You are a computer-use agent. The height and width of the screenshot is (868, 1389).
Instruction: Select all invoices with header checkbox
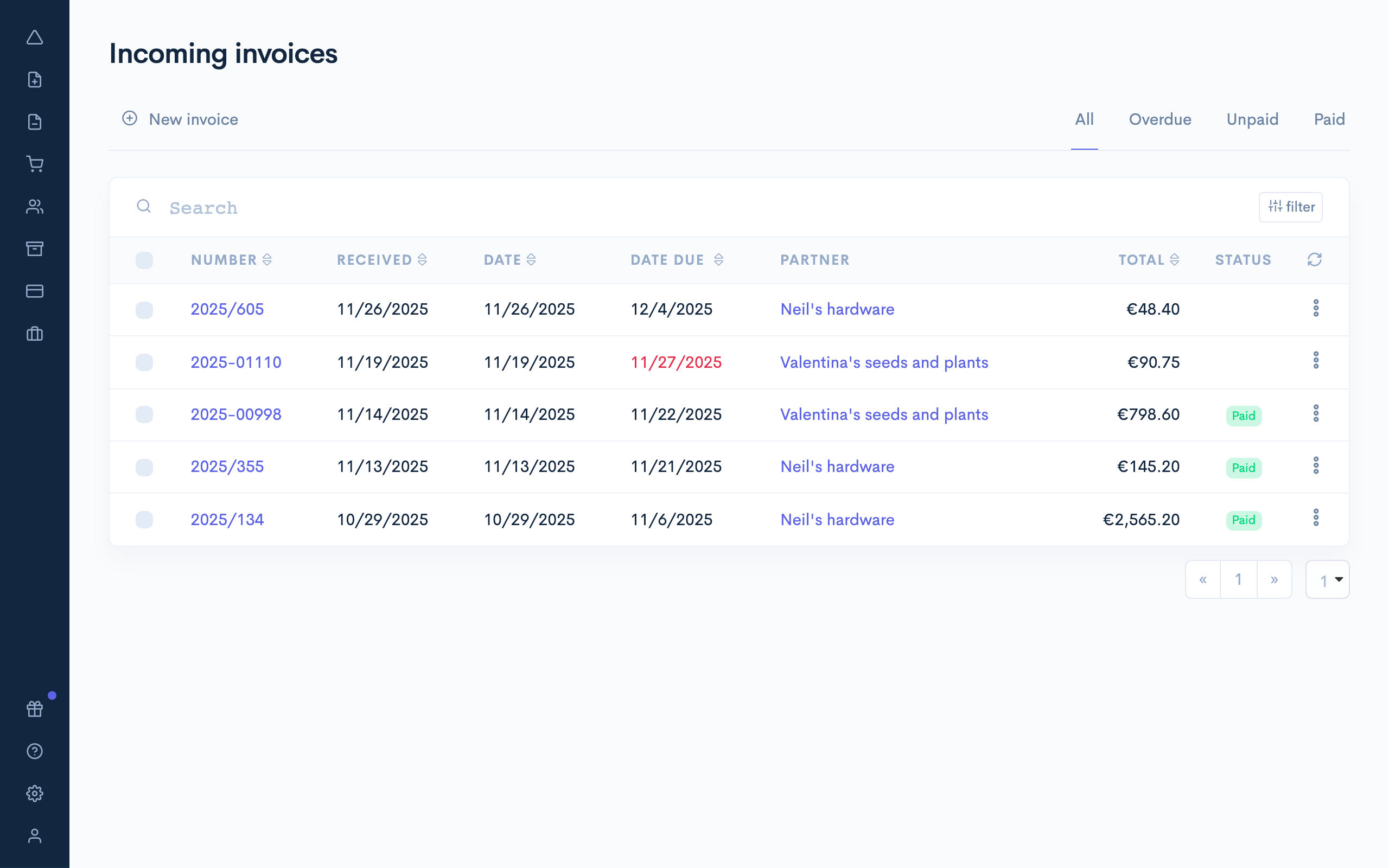[x=145, y=260]
